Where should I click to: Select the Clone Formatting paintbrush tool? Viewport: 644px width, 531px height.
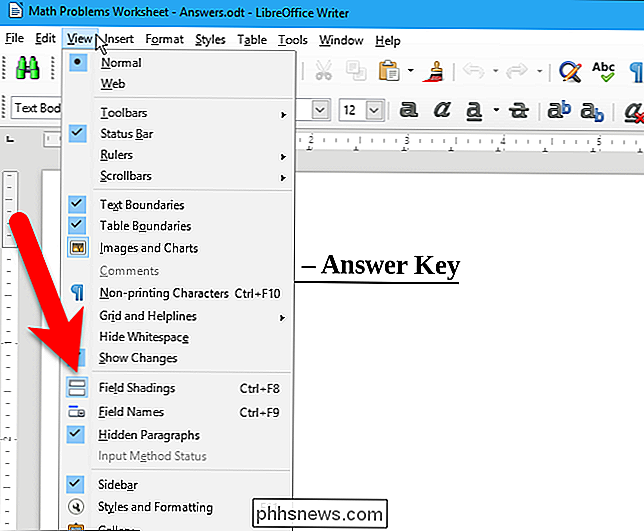(x=436, y=71)
